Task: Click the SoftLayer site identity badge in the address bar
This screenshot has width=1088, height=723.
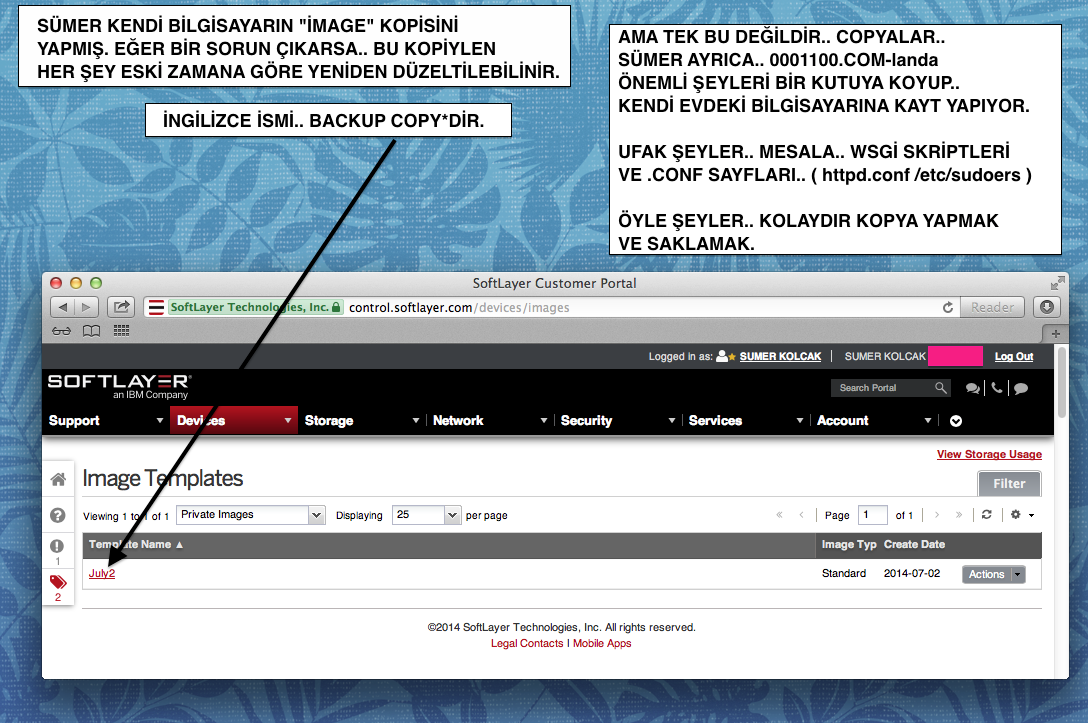Action: pos(256,307)
